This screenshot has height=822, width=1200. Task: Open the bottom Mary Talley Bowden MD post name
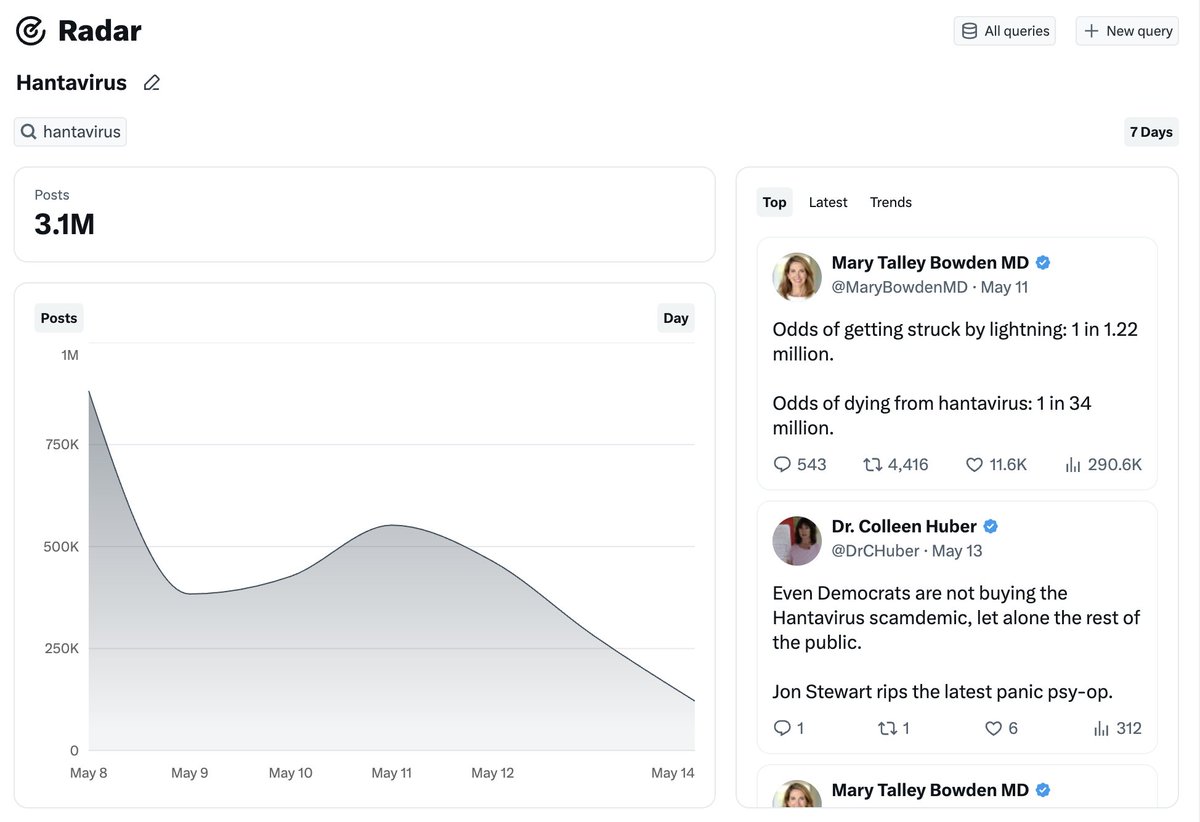[x=930, y=790]
